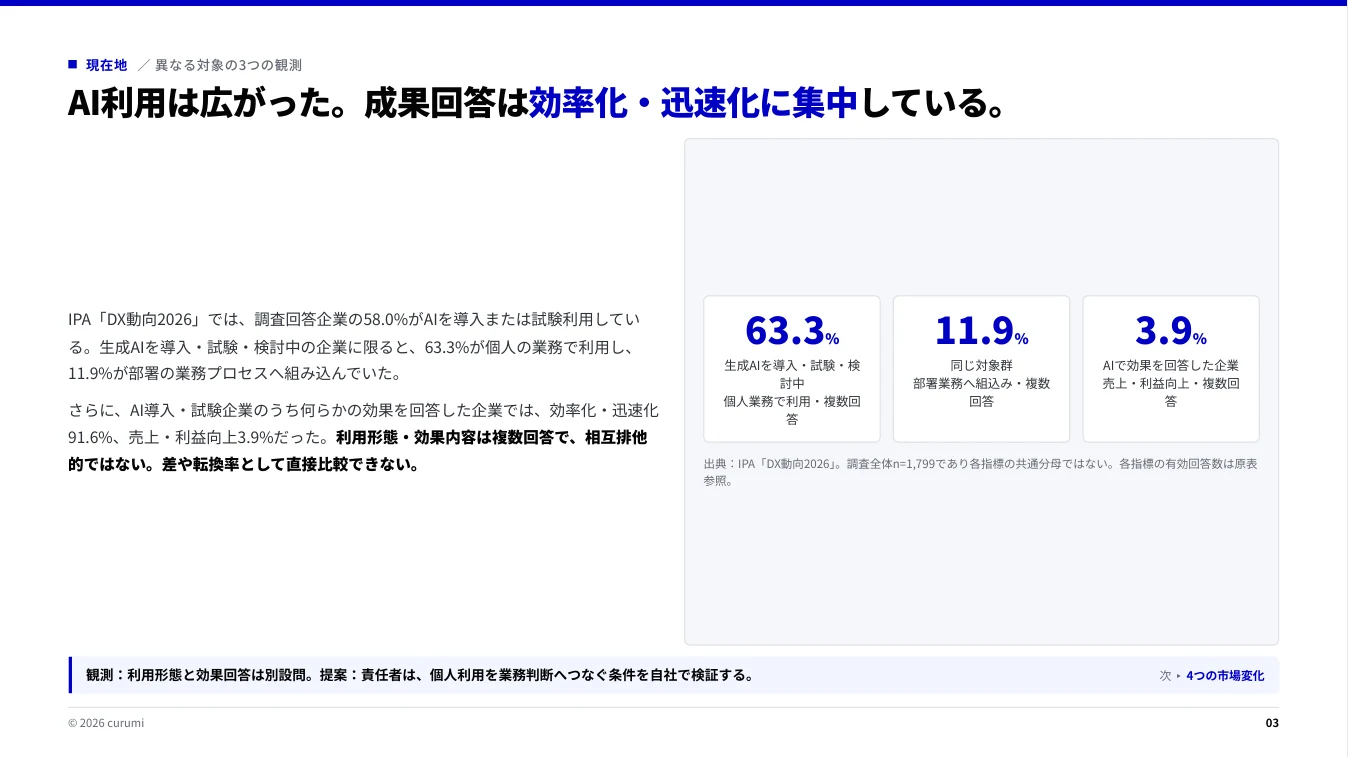Click the caption '部署業務へ組込み・複数回答'
This screenshot has width=1348, height=757.
coord(981,392)
